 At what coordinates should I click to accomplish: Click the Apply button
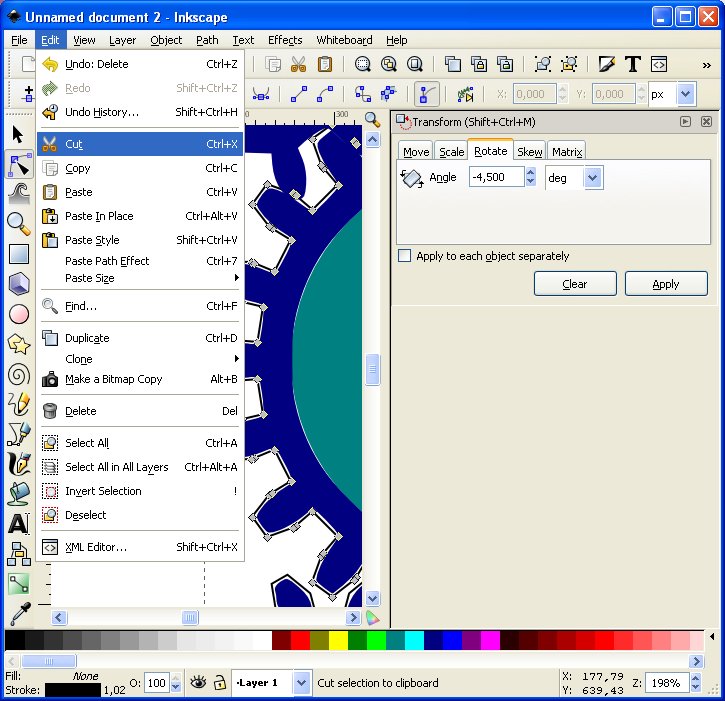coord(665,284)
